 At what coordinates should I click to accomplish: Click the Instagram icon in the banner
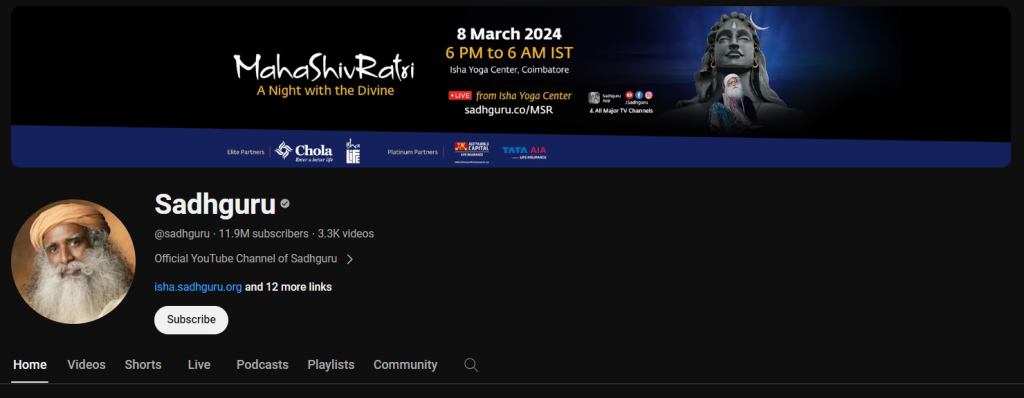[648, 95]
